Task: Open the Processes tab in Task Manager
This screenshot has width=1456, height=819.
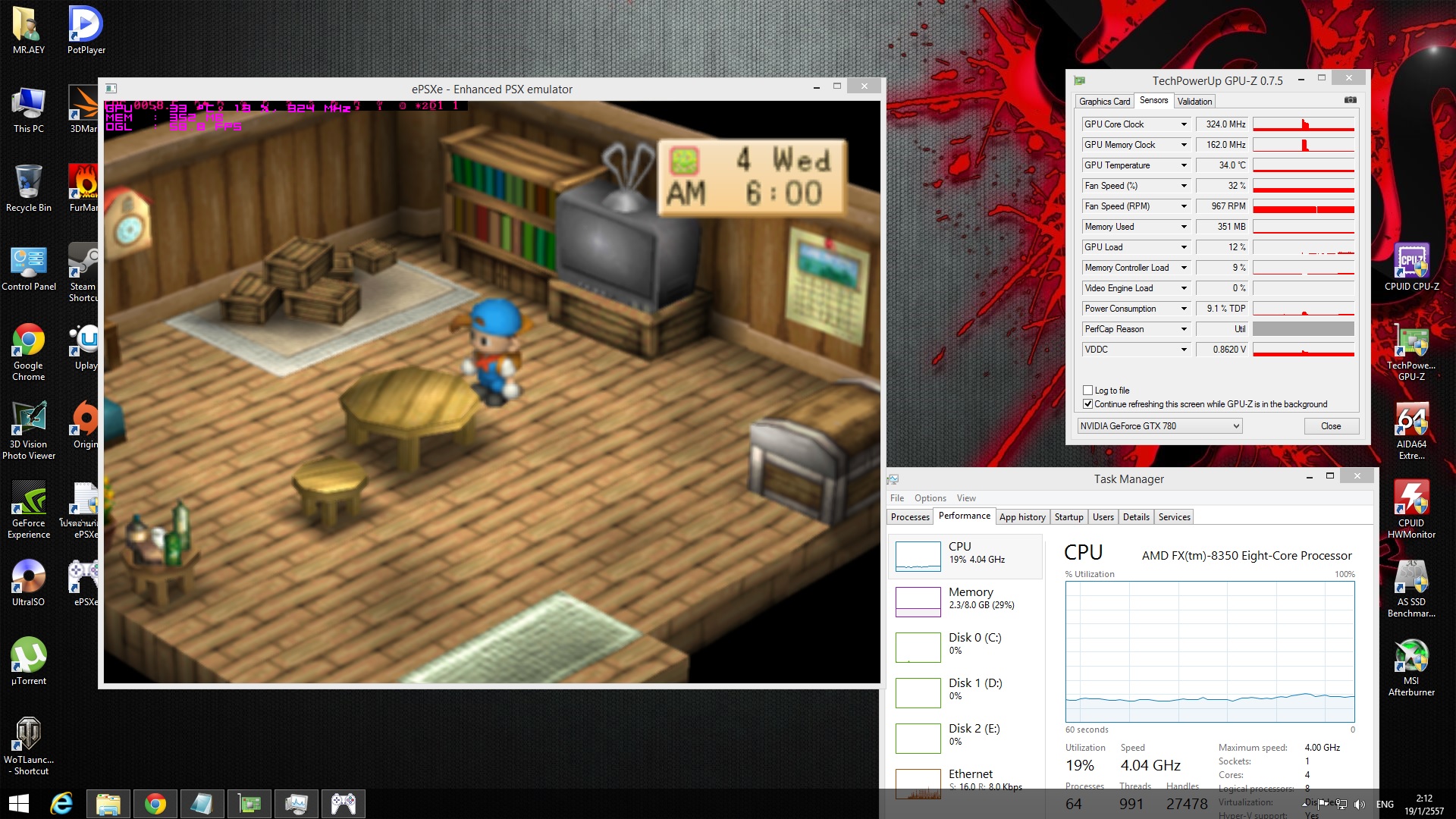Action: [910, 517]
